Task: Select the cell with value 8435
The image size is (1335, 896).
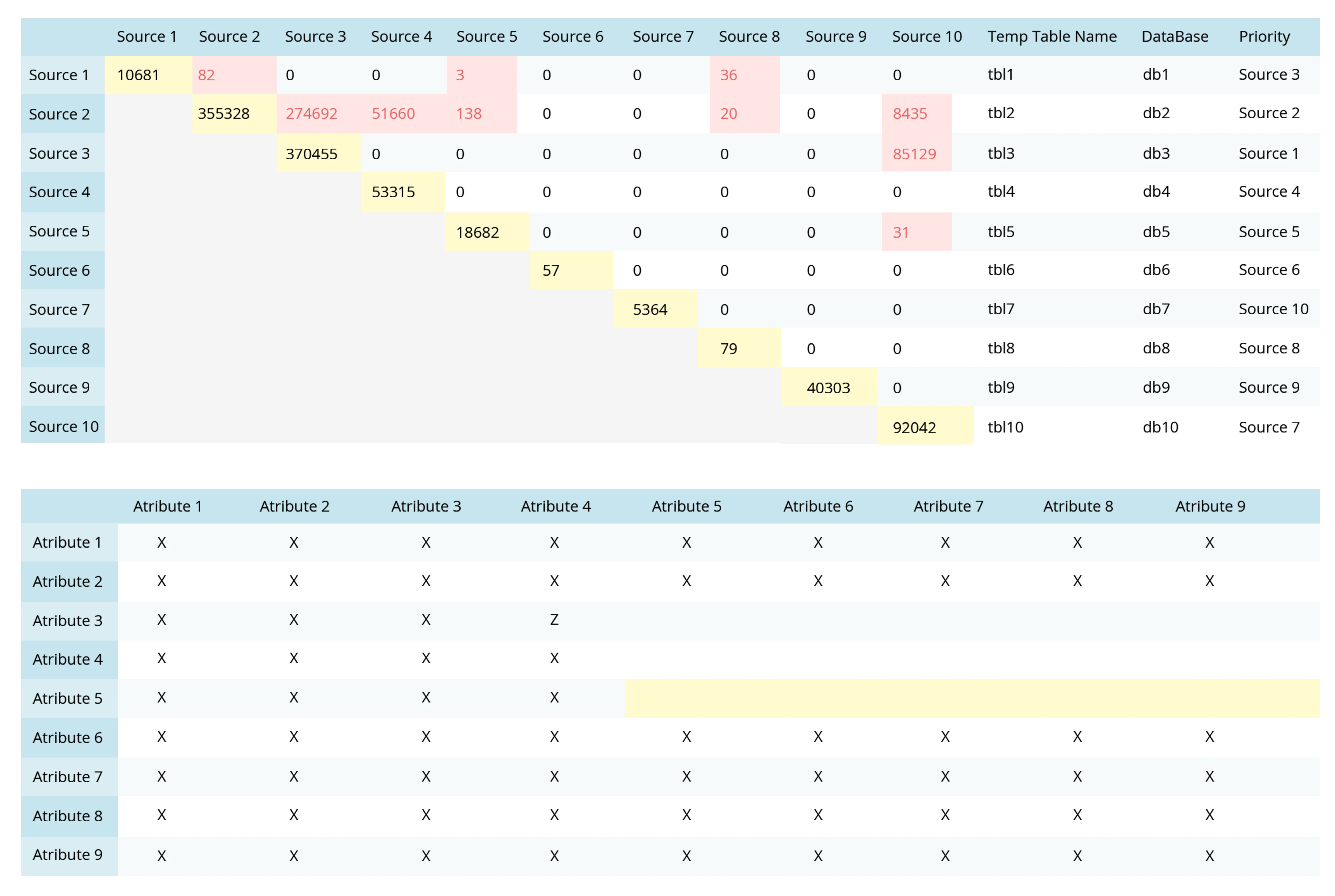Action: (917, 114)
